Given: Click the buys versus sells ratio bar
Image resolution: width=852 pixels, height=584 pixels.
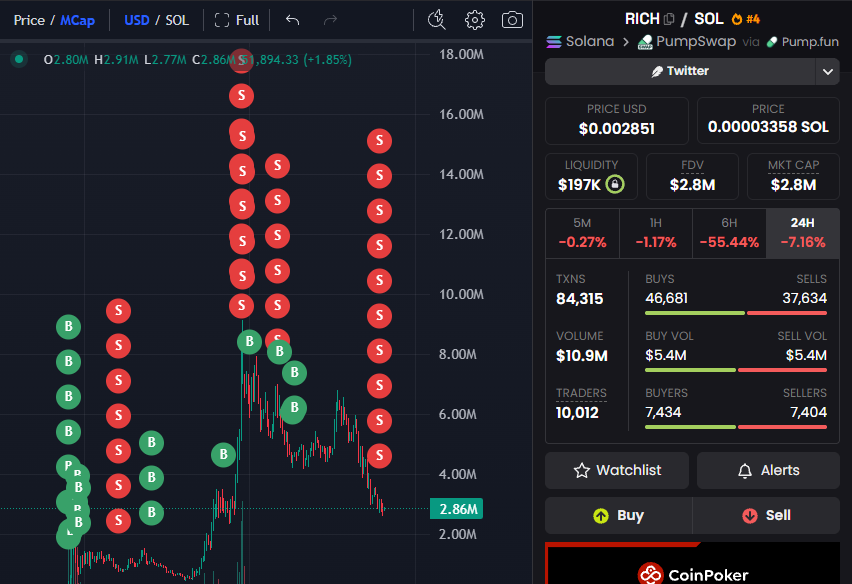Looking at the screenshot, I should coord(736,313).
